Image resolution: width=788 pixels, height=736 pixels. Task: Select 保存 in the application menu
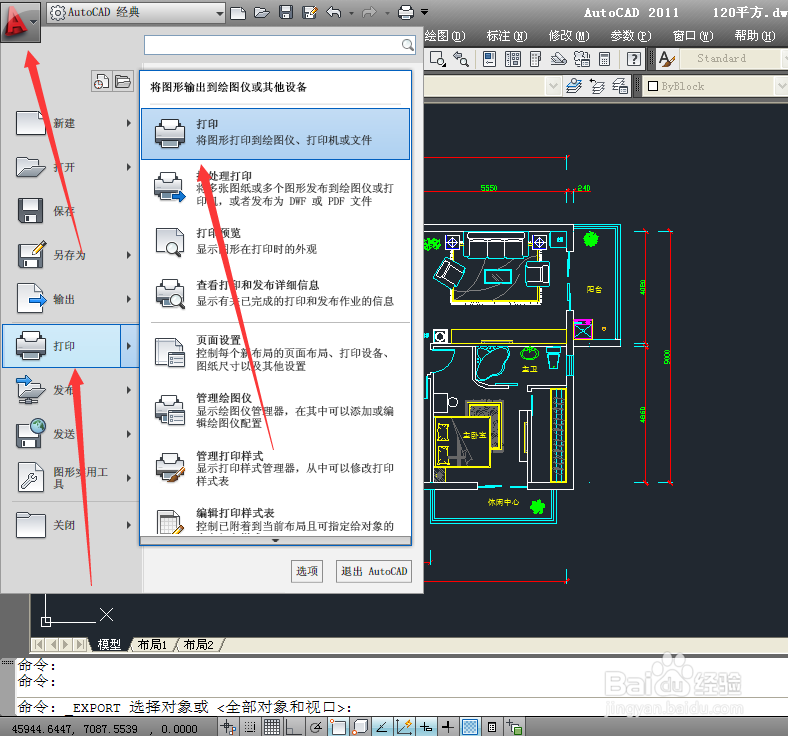click(x=70, y=211)
